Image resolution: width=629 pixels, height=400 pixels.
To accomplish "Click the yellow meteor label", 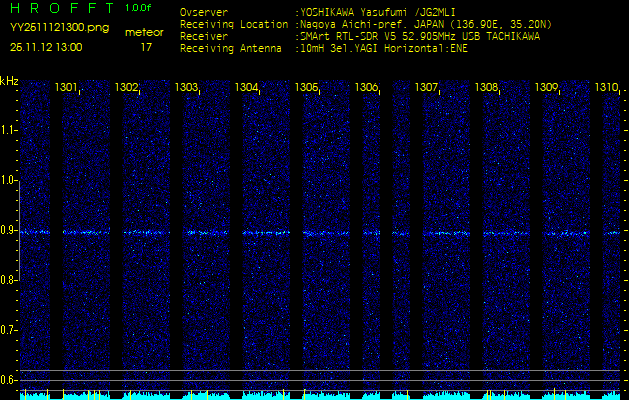I will [x=144, y=32].
